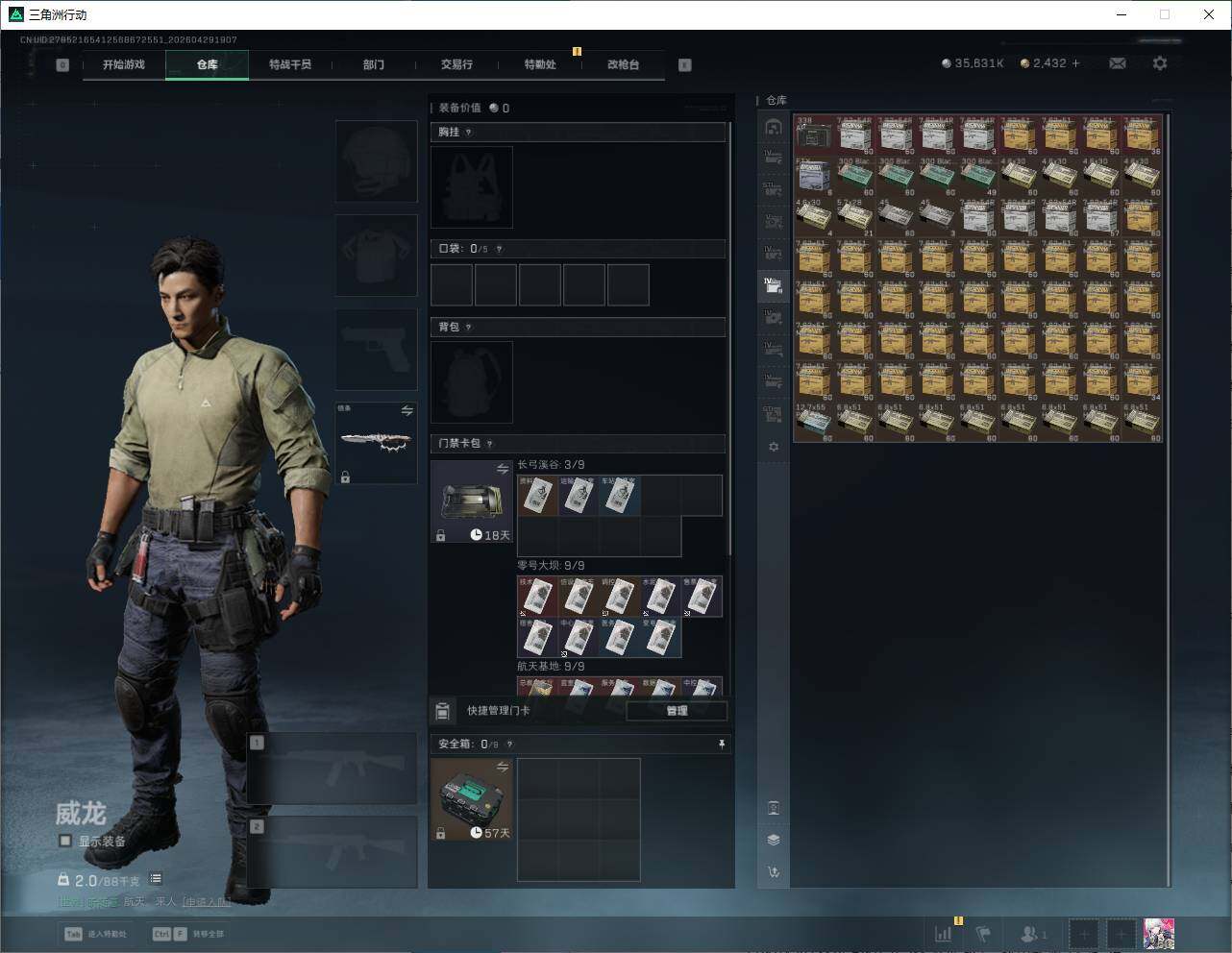Click the first empty pocket slot under 口袋

452,285
